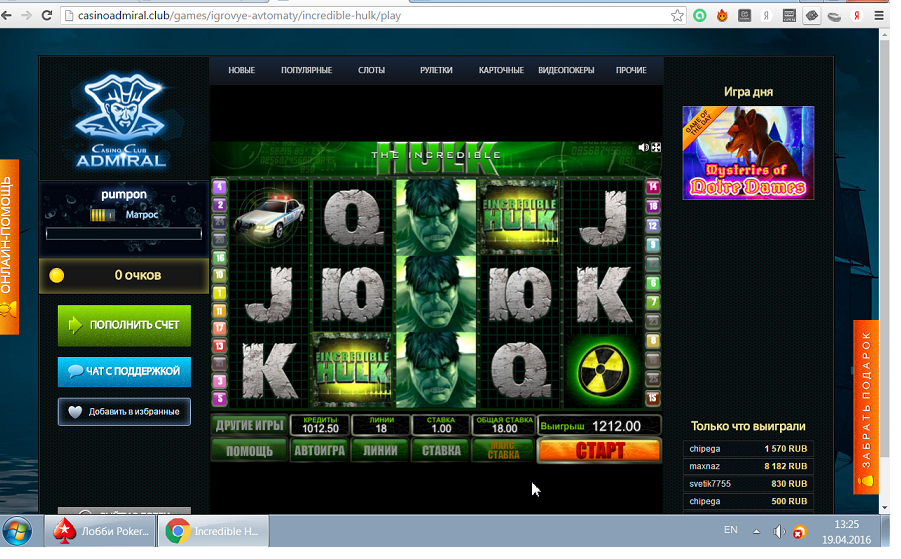Viewport: 901px width, 559px height.
Task: Select payline 12 indicator on right side
Action: click(x=653, y=225)
